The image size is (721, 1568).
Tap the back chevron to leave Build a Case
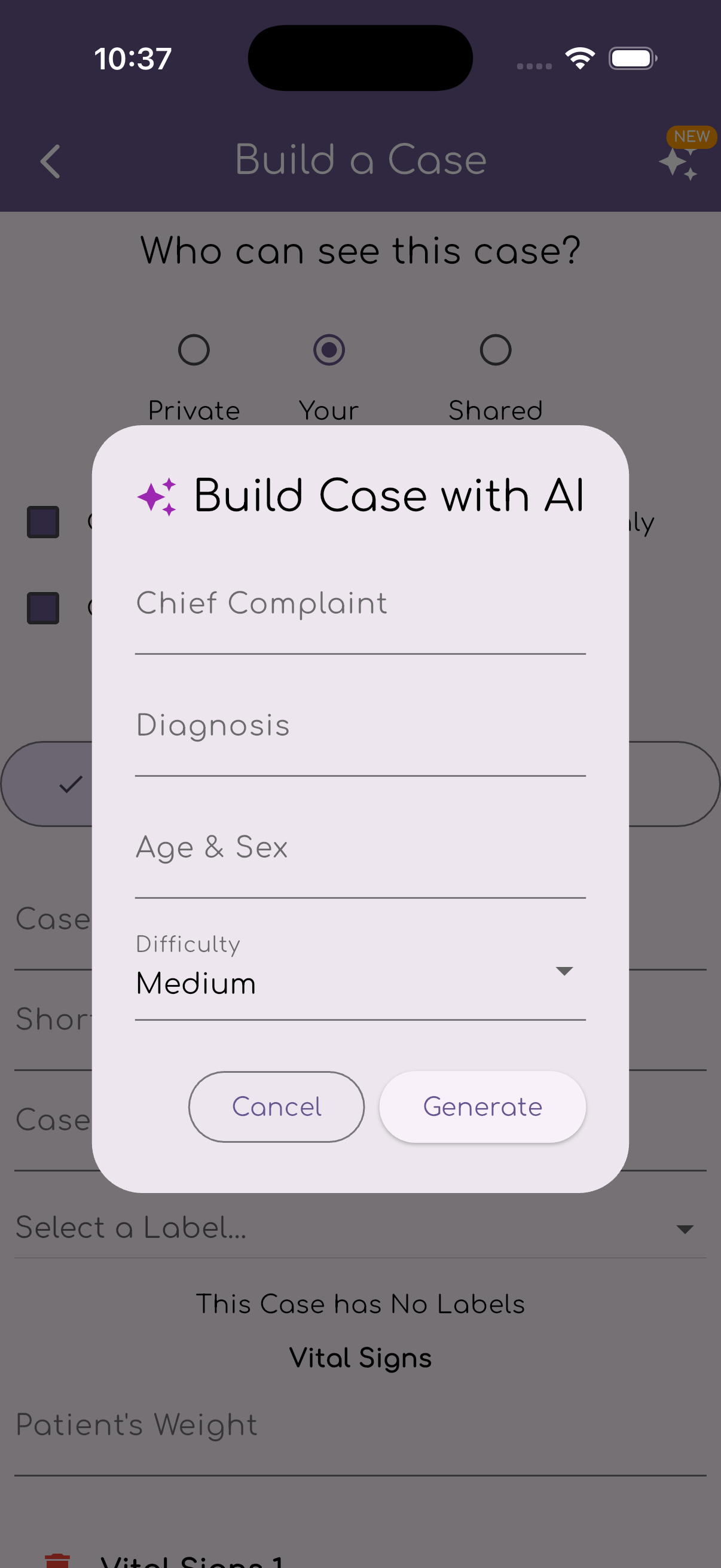click(51, 161)
